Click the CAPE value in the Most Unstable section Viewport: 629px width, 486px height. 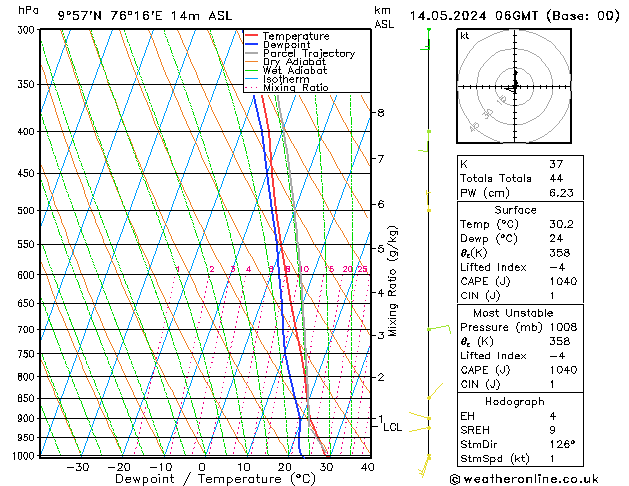pyautogui.click(x=563, y=370)
